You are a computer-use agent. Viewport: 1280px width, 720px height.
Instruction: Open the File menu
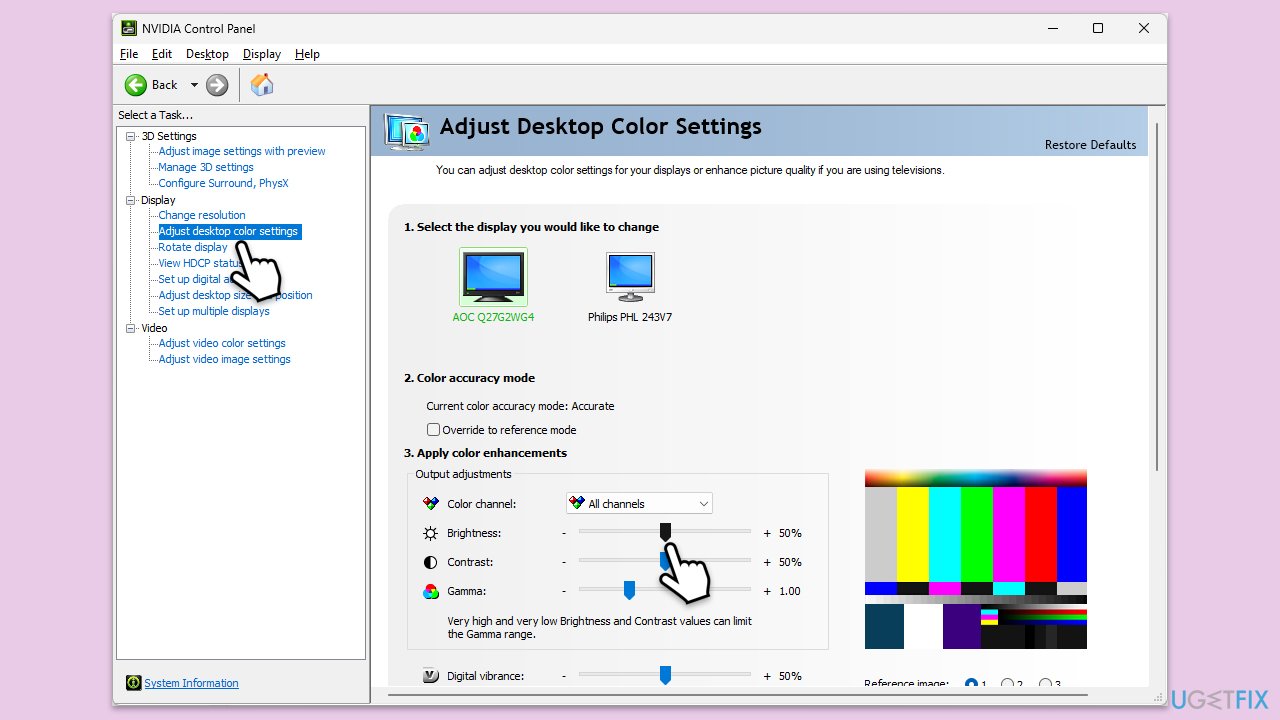pos(129,54)
